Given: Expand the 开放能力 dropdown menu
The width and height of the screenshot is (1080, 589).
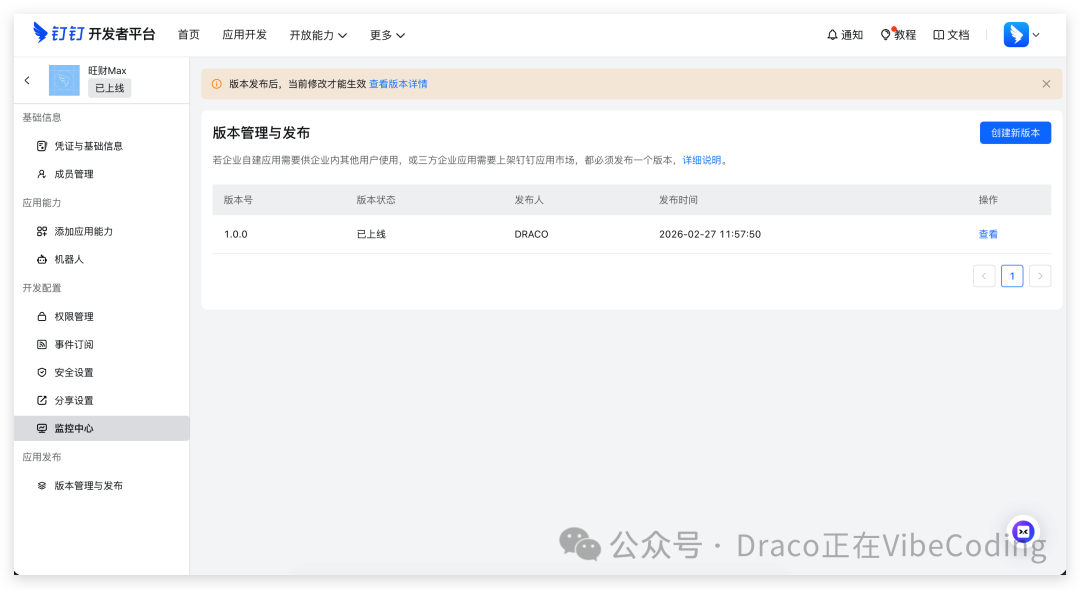Looking at the screenshot, I should (318, 34).
